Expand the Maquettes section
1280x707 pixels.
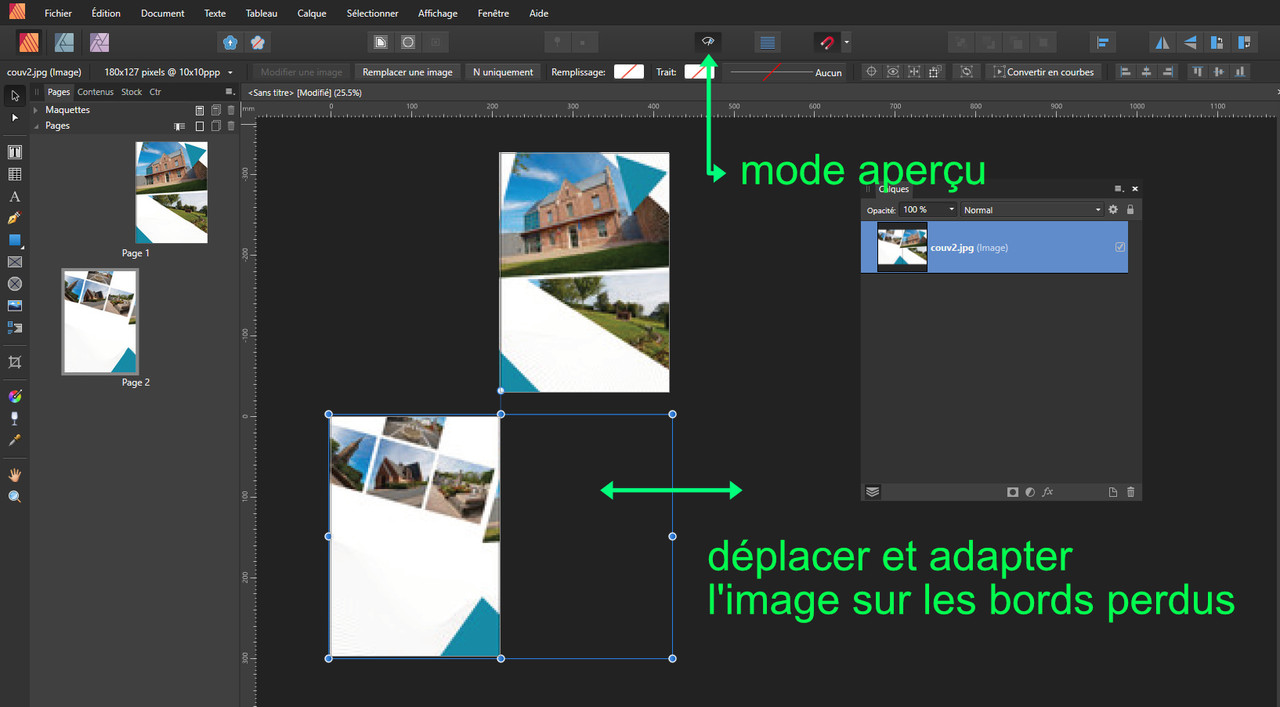point(36,110)
